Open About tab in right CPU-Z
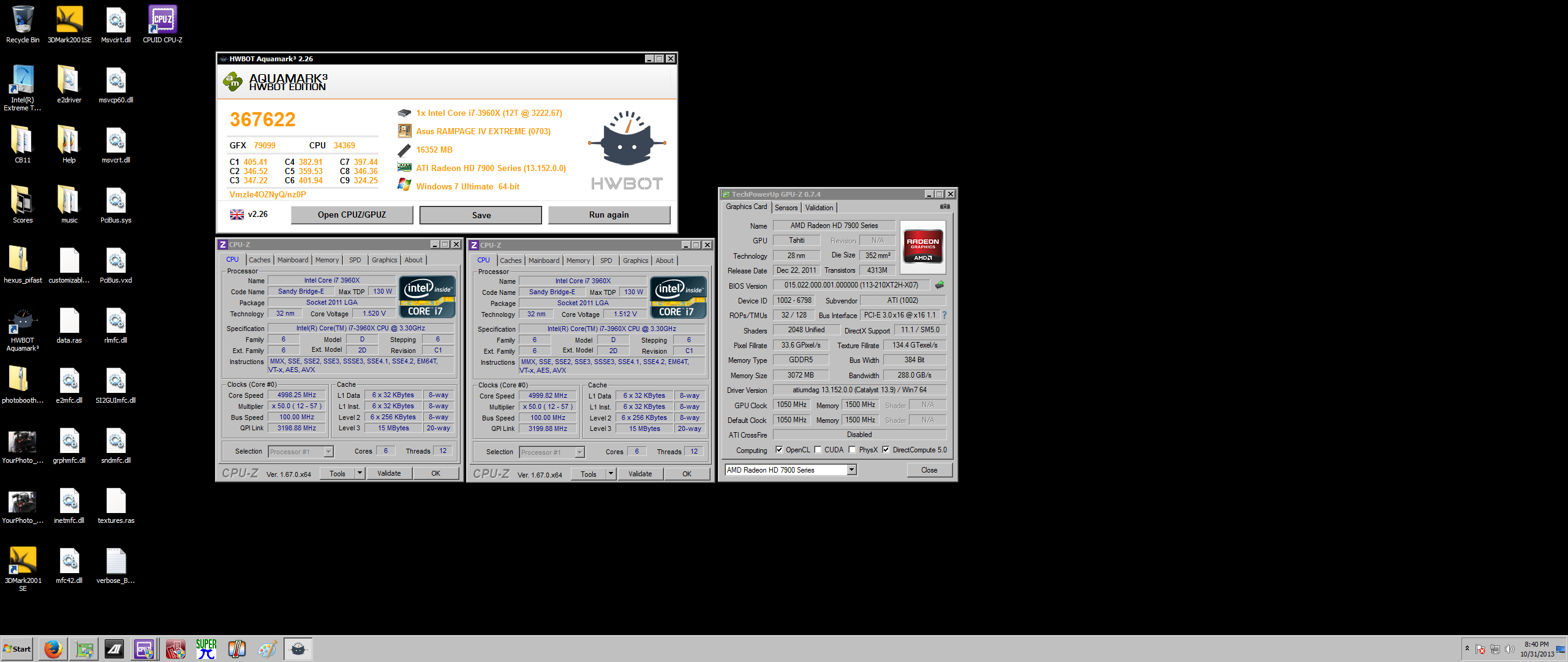Image resolution: width=1568 pixels, height=662 pixels. point(665,261)
